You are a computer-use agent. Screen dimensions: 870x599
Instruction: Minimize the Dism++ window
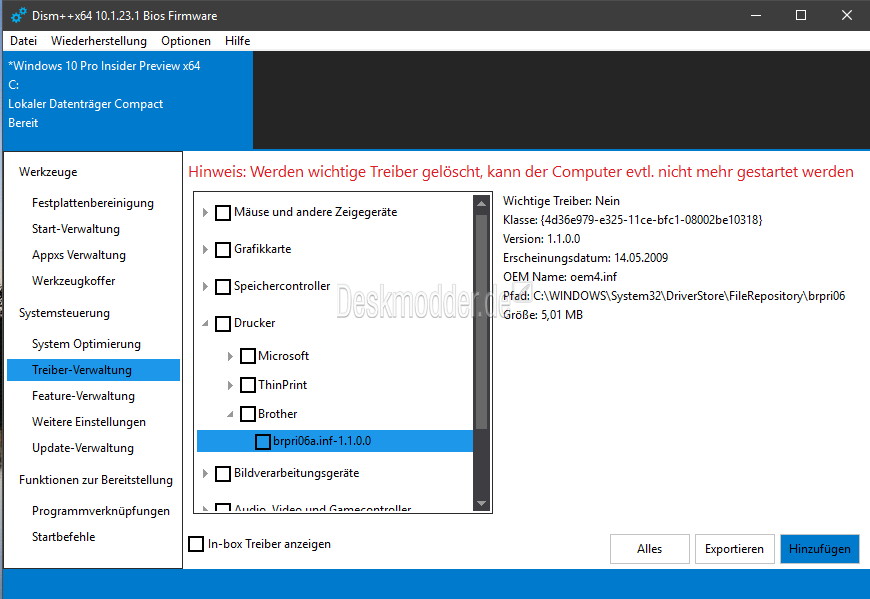(756, 15)
